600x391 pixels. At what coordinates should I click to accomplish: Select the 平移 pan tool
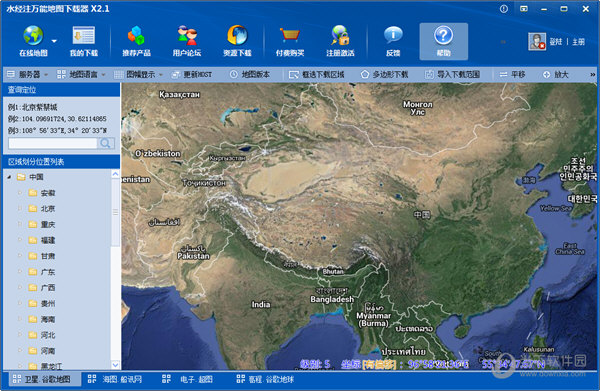tap(512, 75)
